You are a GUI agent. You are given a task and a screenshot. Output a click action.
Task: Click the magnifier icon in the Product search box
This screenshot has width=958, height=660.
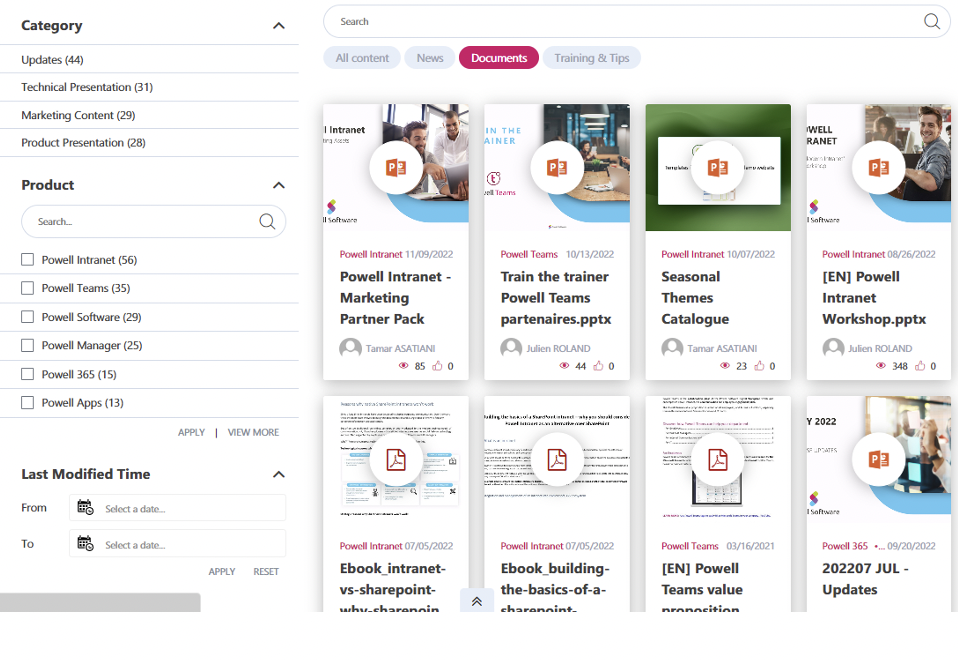pyautogui.click(x=267, y=221)
